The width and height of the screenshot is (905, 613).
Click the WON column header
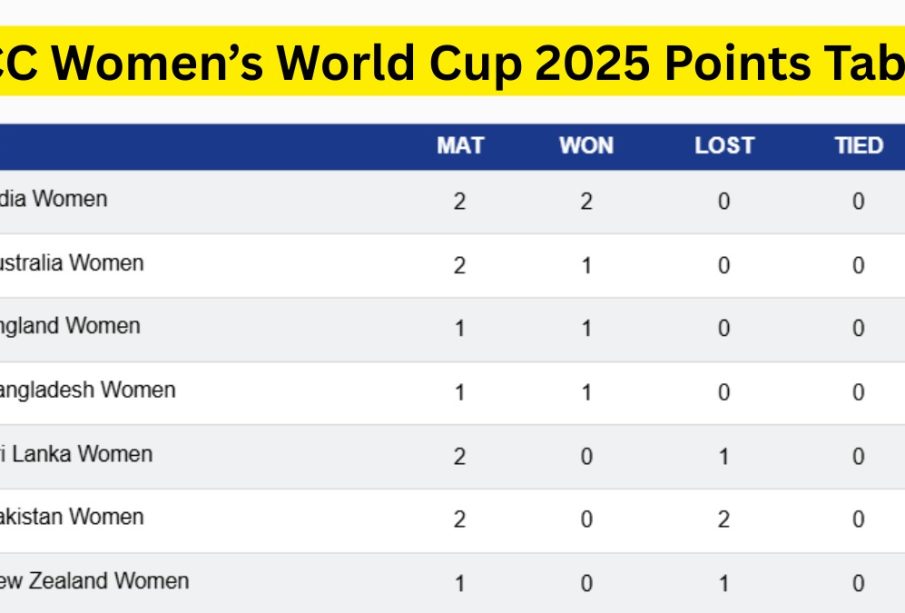tap(586, 146)
